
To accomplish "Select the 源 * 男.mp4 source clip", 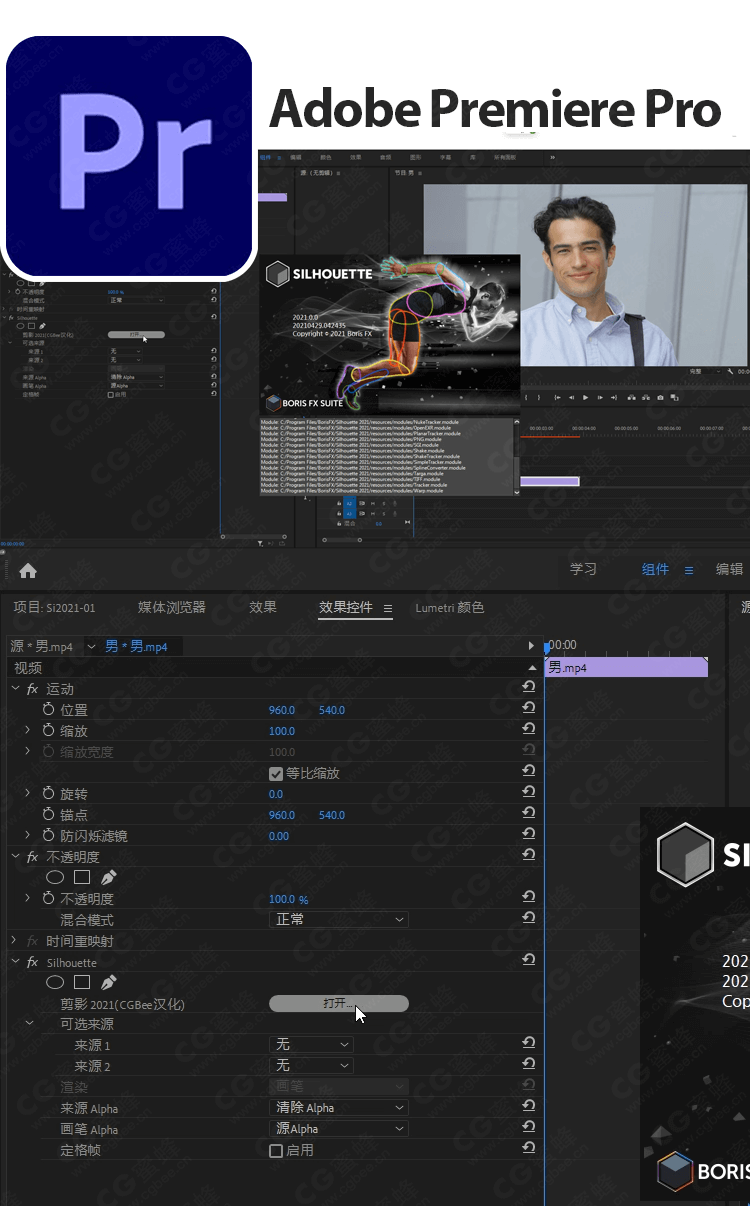I will pos(42,646).
